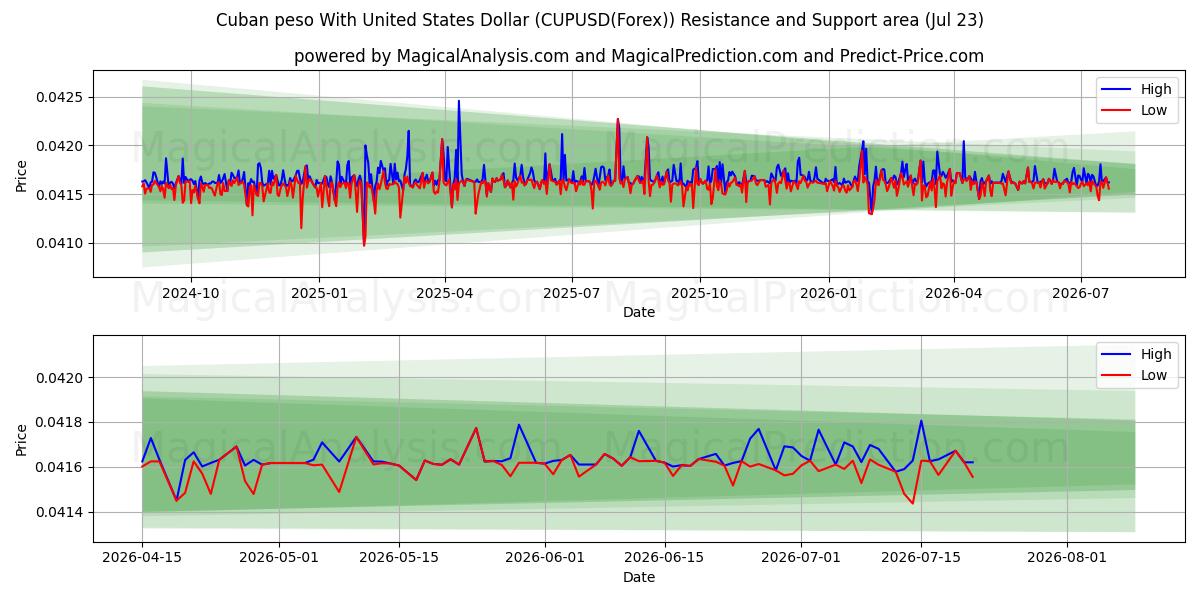
Task: Click the 2026-04 date tick label
Action: [x=954, y=294]
